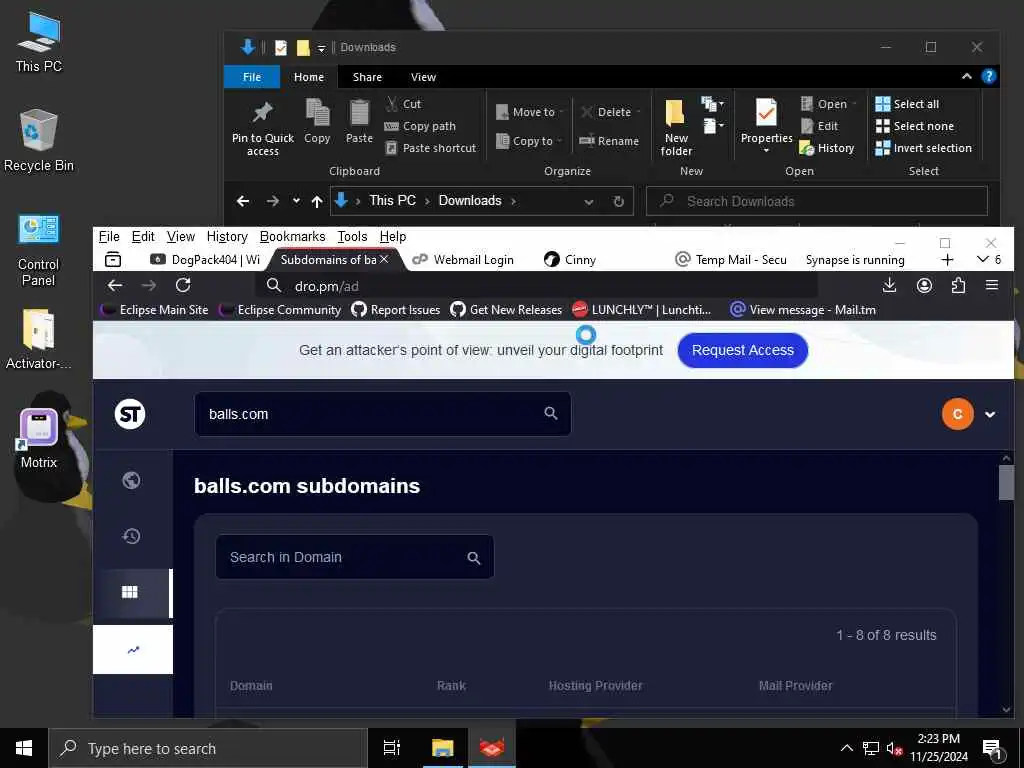Switch to the Webmail Login tab

coord(464,260)
